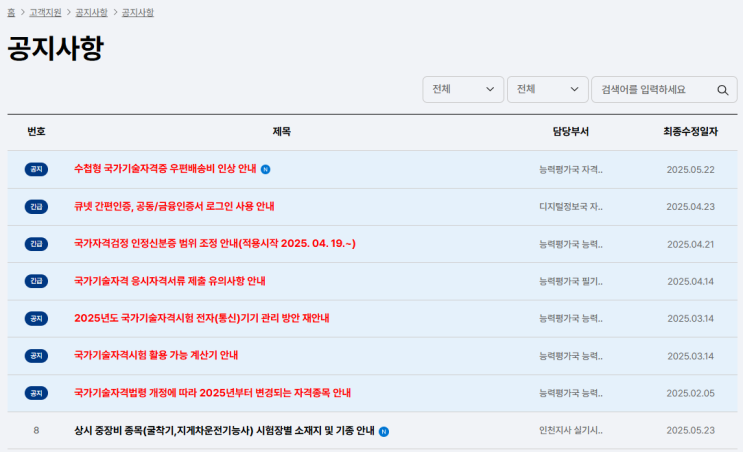Click the 최종수정일자 column header
Viewport: 743px width, 452px height.
(690, 132)
